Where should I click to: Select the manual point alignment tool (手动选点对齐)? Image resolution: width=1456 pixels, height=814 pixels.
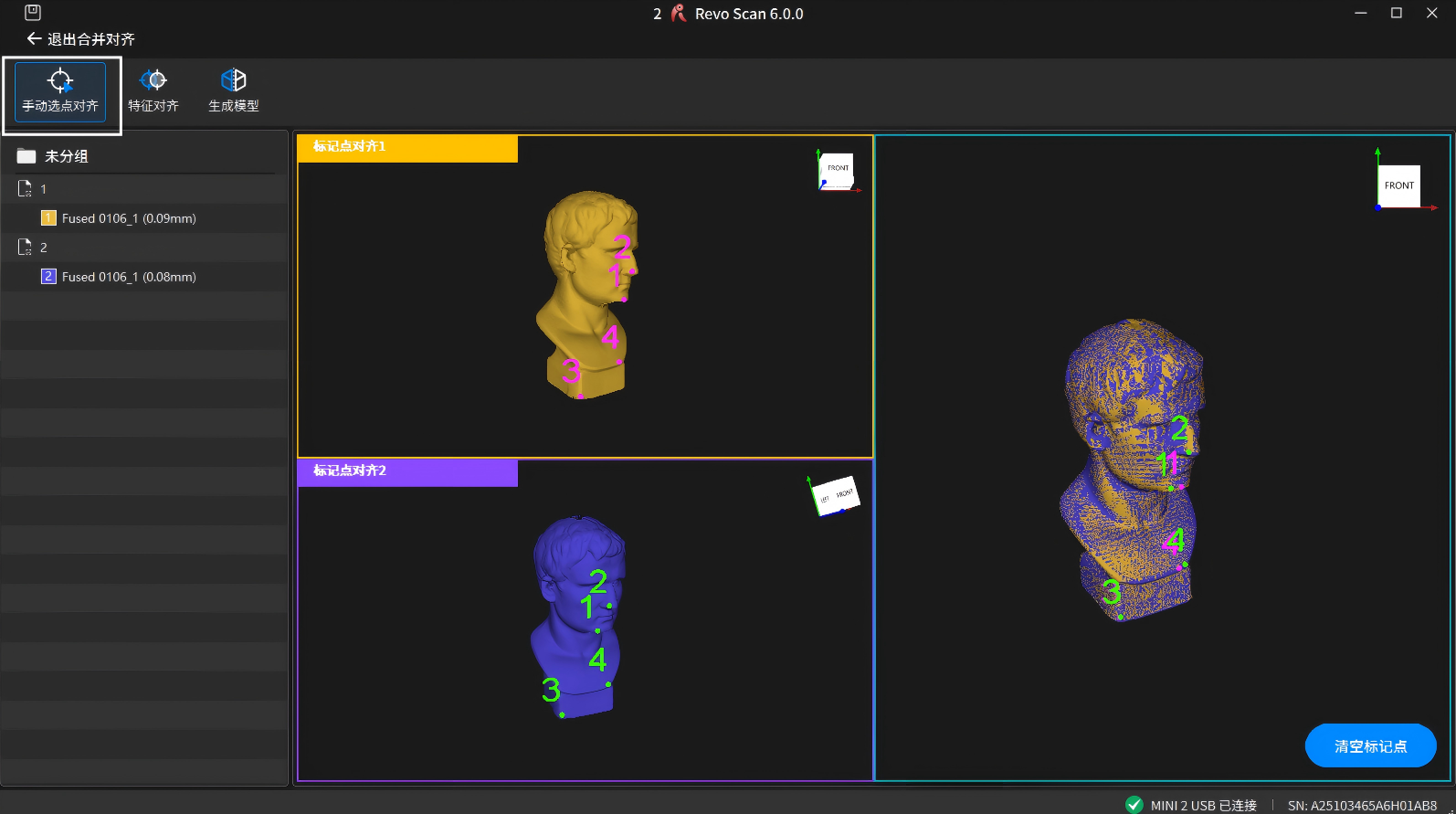click(x=60, y=91)
